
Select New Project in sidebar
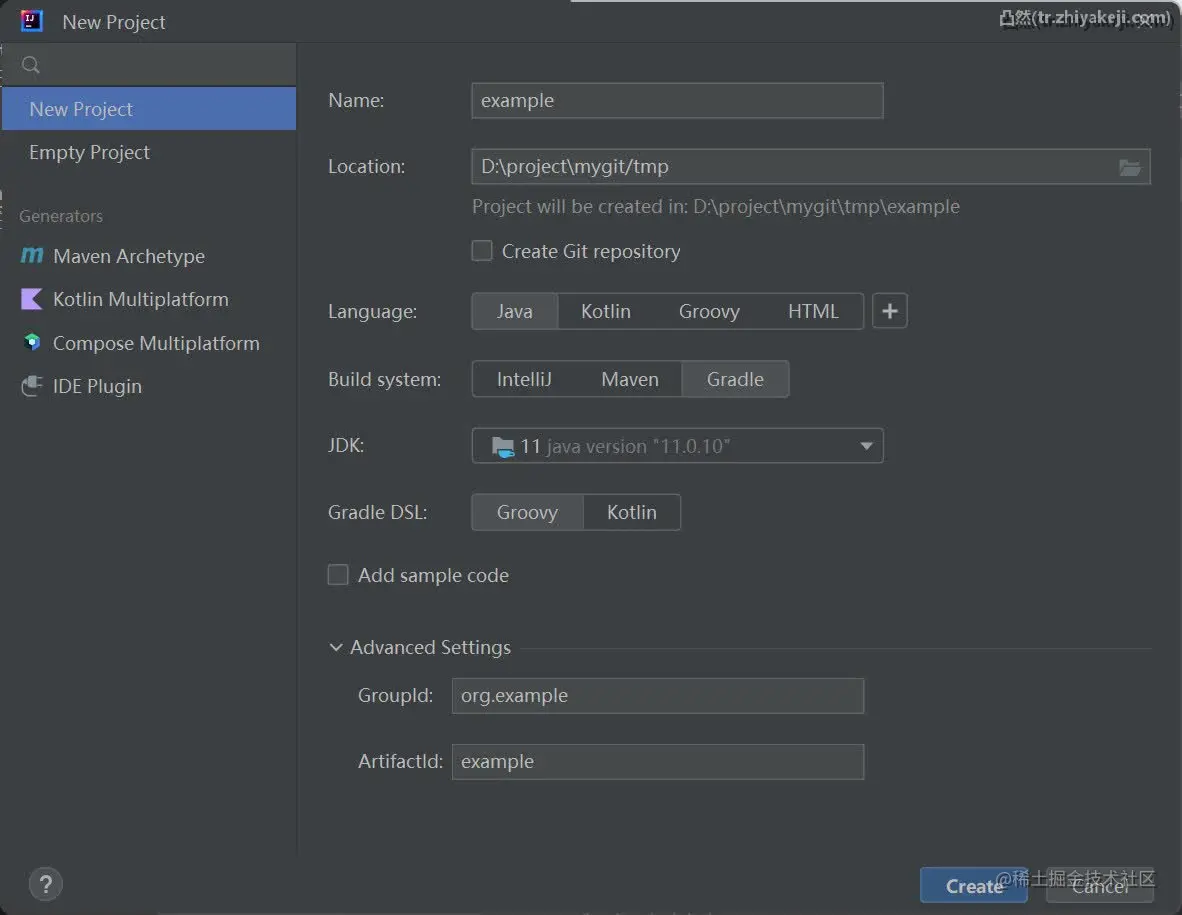81,109
